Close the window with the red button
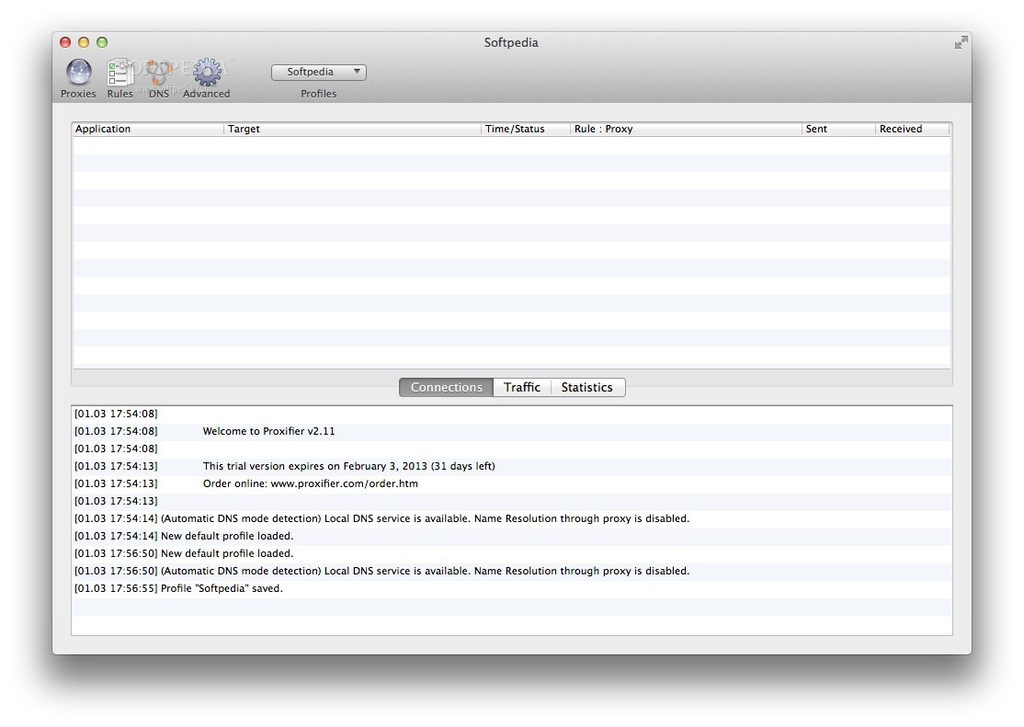This screenshot has height=727, width=1024. 66,42
